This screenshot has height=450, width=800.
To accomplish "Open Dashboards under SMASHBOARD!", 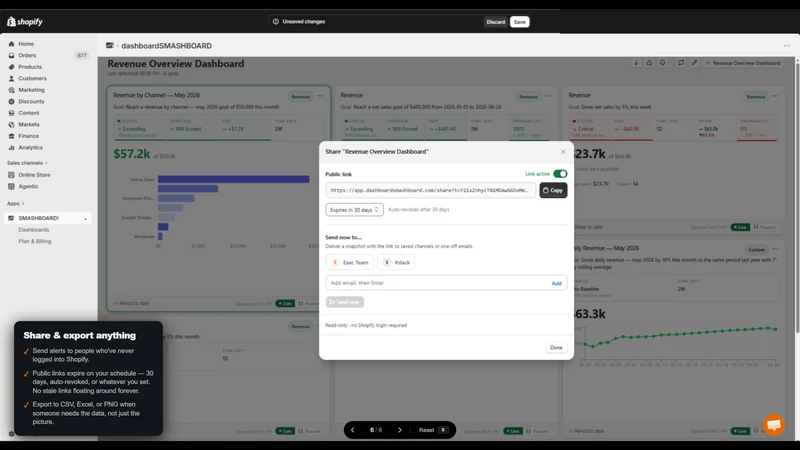I will click(34, 230).
